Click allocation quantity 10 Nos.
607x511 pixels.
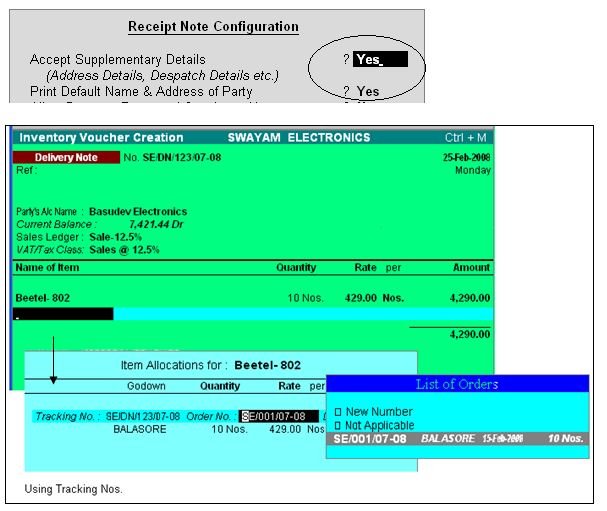(229, 429)
